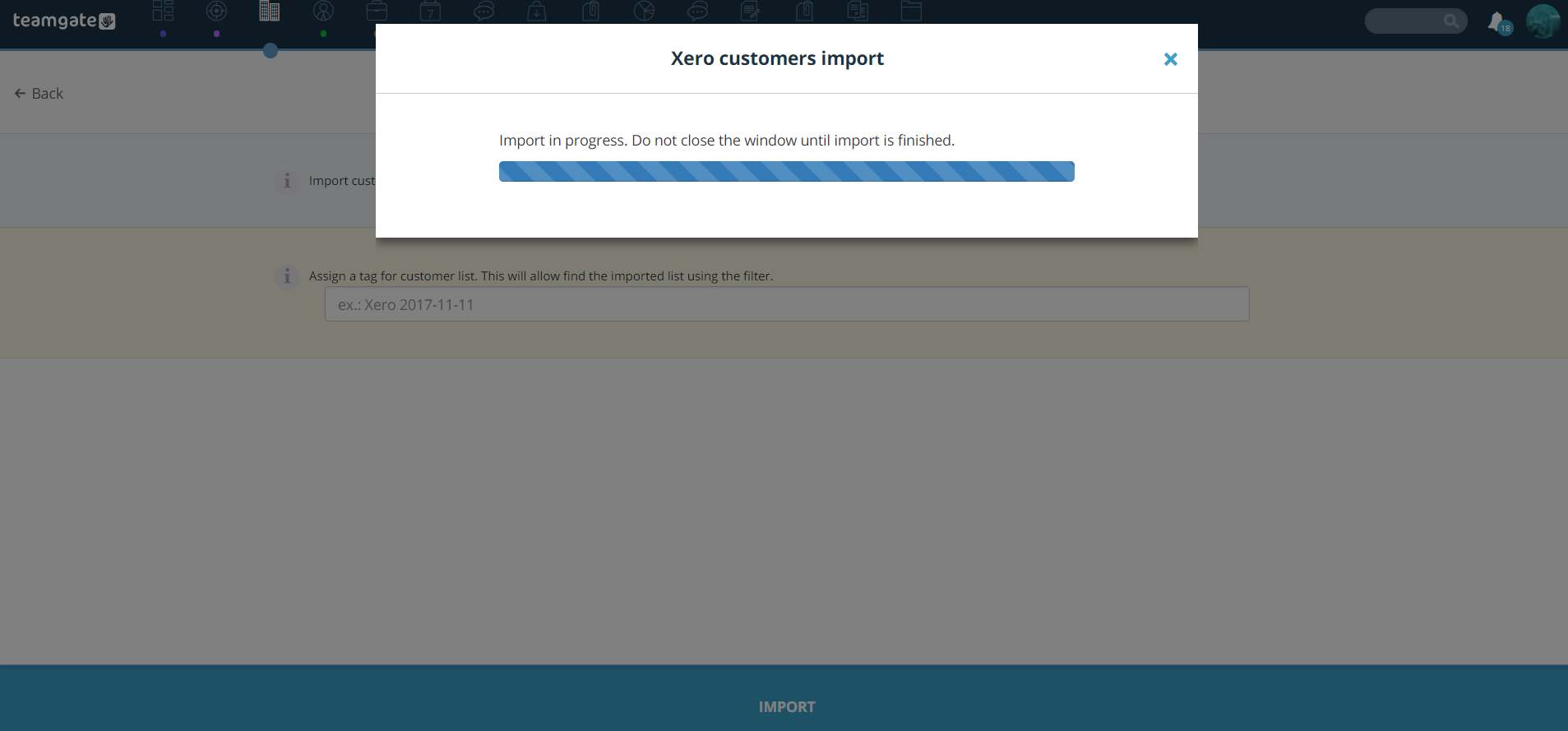Image resolution: width=1568 pixels, height=731 pixels.
Task: Open the user avatar menu
Action: tap(1543, 21)
